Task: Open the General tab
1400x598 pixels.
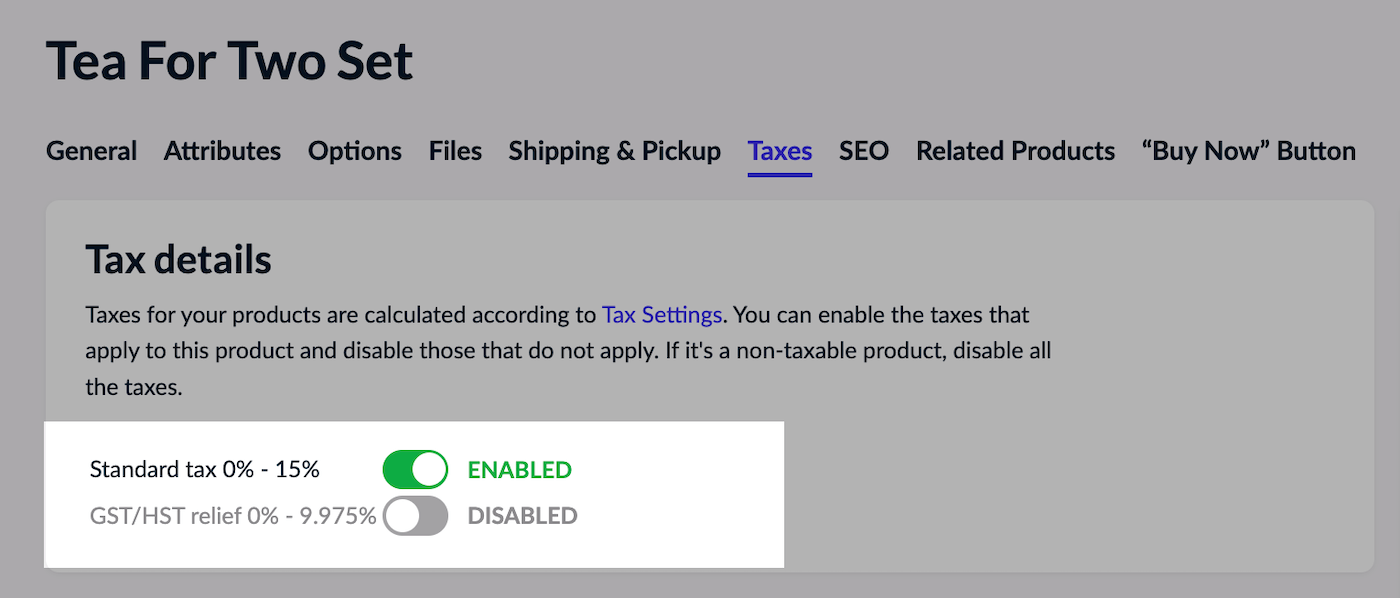Action: click(92, 151)
